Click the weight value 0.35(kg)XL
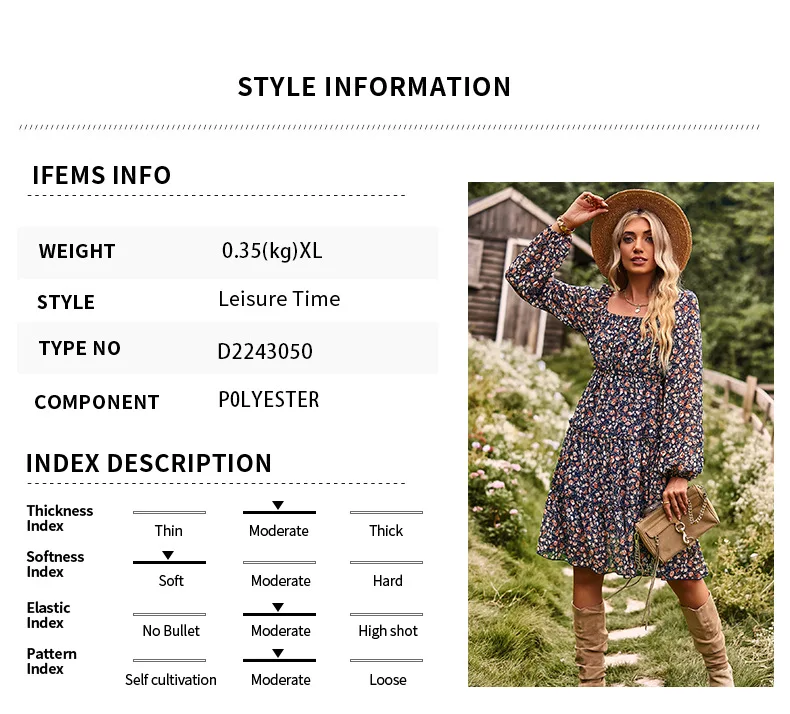Screen dimensions: 790x714 (272, 251)
